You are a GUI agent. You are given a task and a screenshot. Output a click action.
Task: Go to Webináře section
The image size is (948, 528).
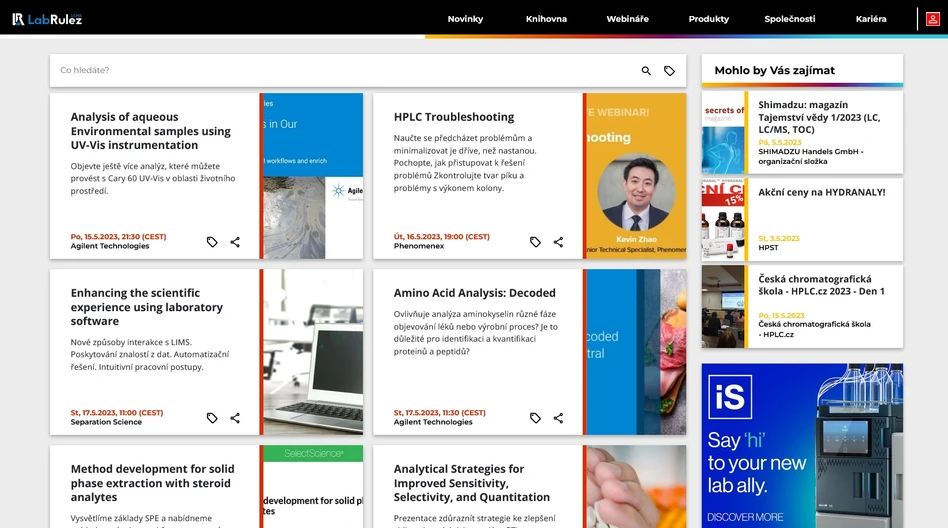628,19
